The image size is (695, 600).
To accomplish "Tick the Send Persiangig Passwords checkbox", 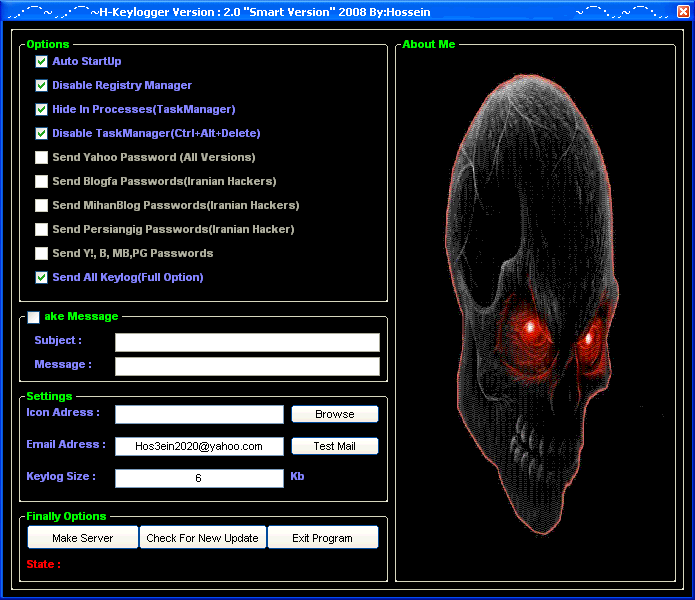I will click(42, 229).
